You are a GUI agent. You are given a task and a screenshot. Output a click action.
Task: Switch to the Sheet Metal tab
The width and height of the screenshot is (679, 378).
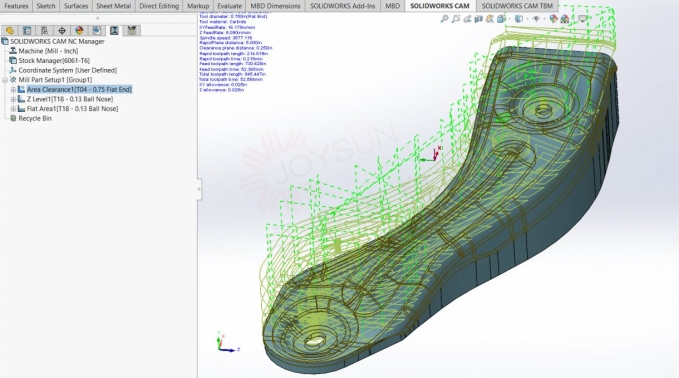point(113,6)
